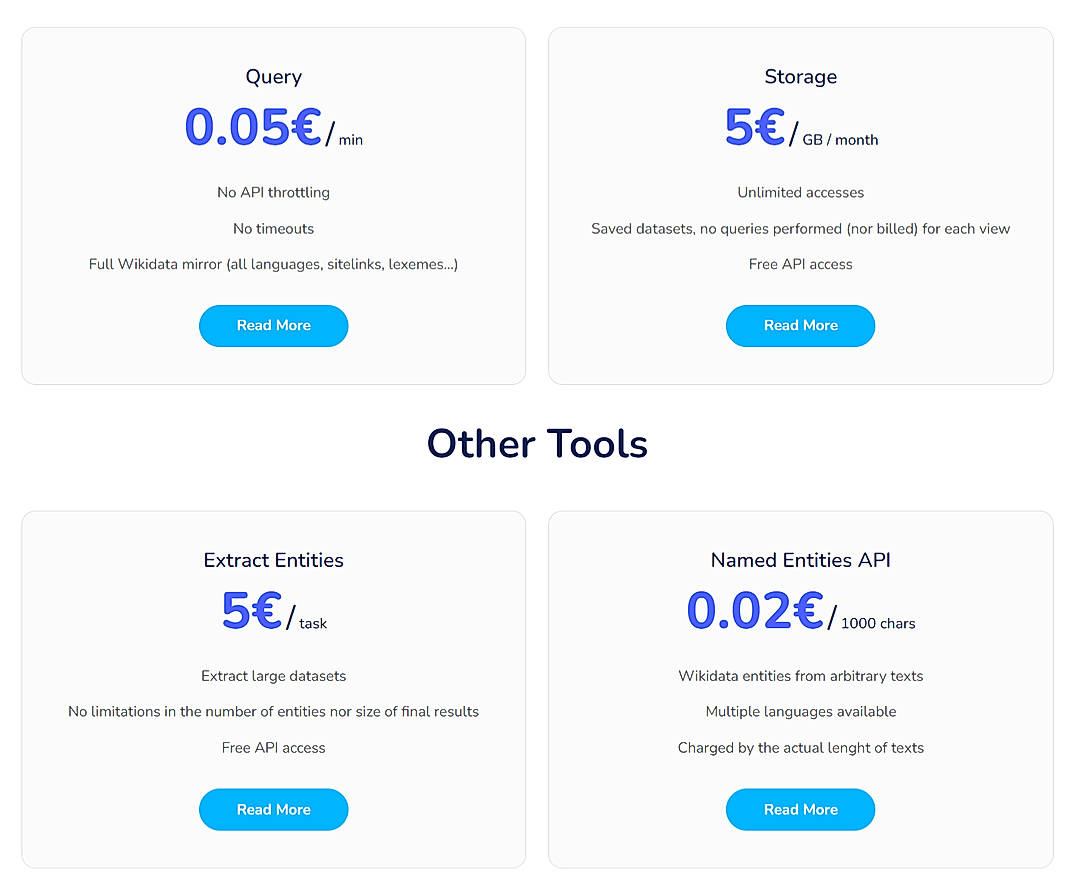Select the Multiple languages available text

(800, 711)
